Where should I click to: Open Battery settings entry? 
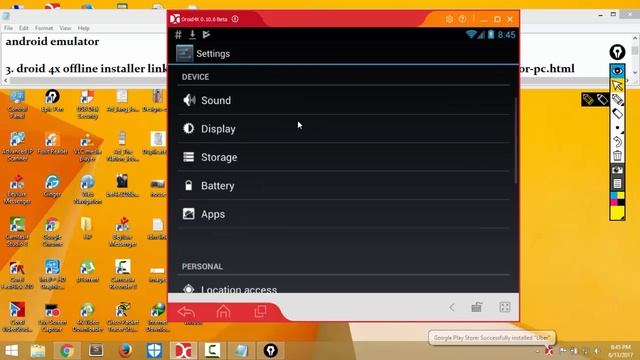[344, 186]
